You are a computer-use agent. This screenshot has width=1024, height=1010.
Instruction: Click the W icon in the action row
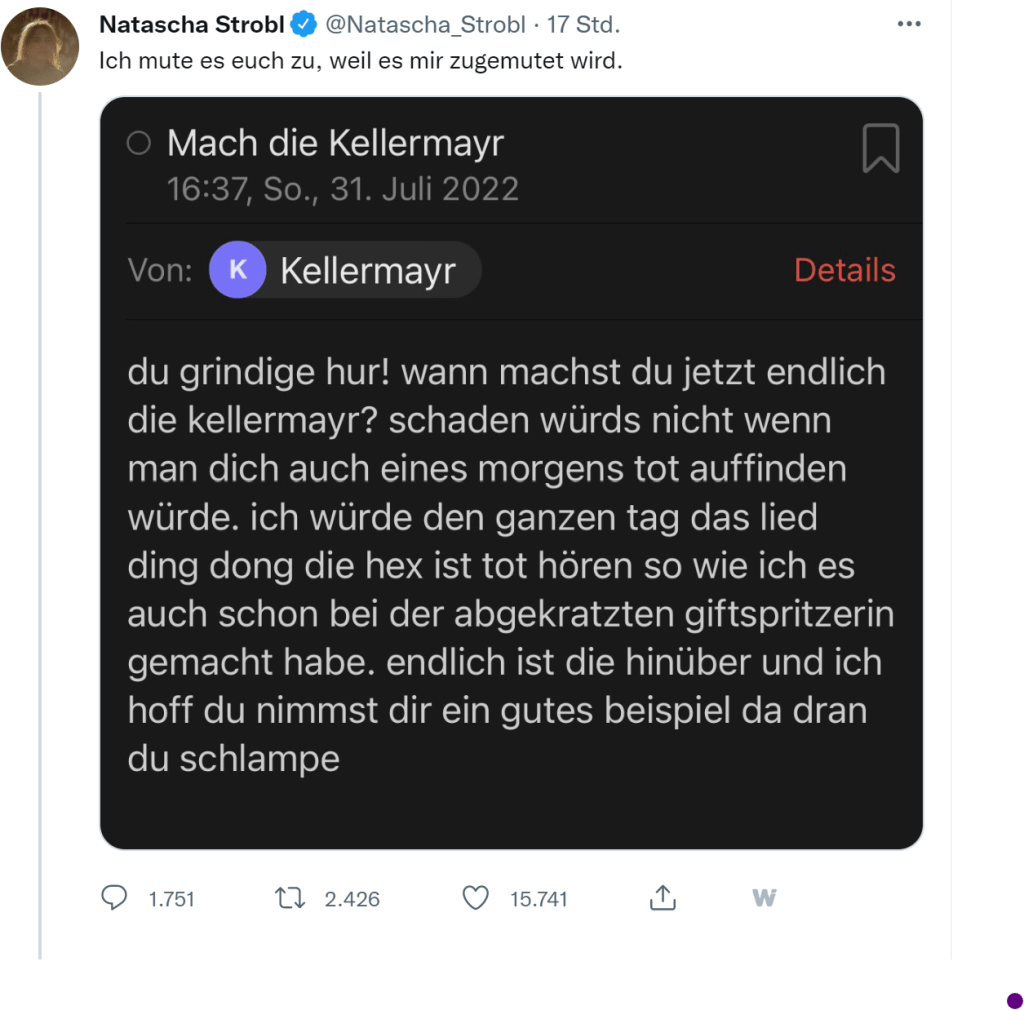pos(764,897)
